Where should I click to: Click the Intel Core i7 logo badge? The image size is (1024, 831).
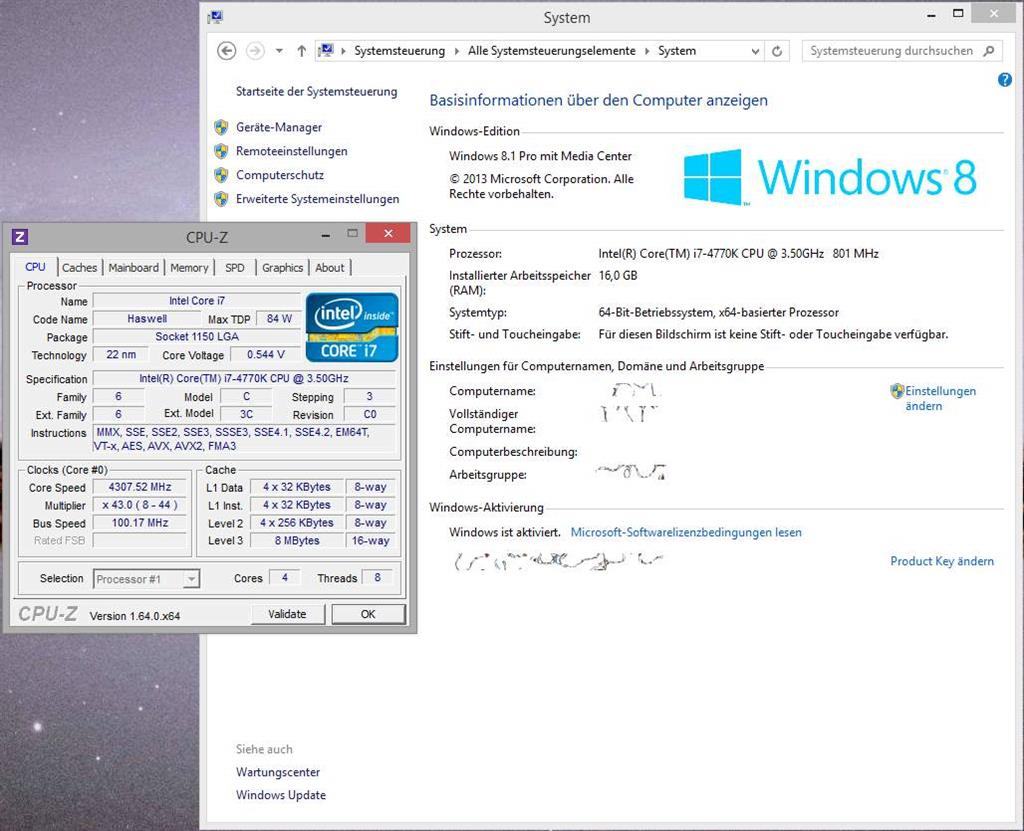[352, 327]
